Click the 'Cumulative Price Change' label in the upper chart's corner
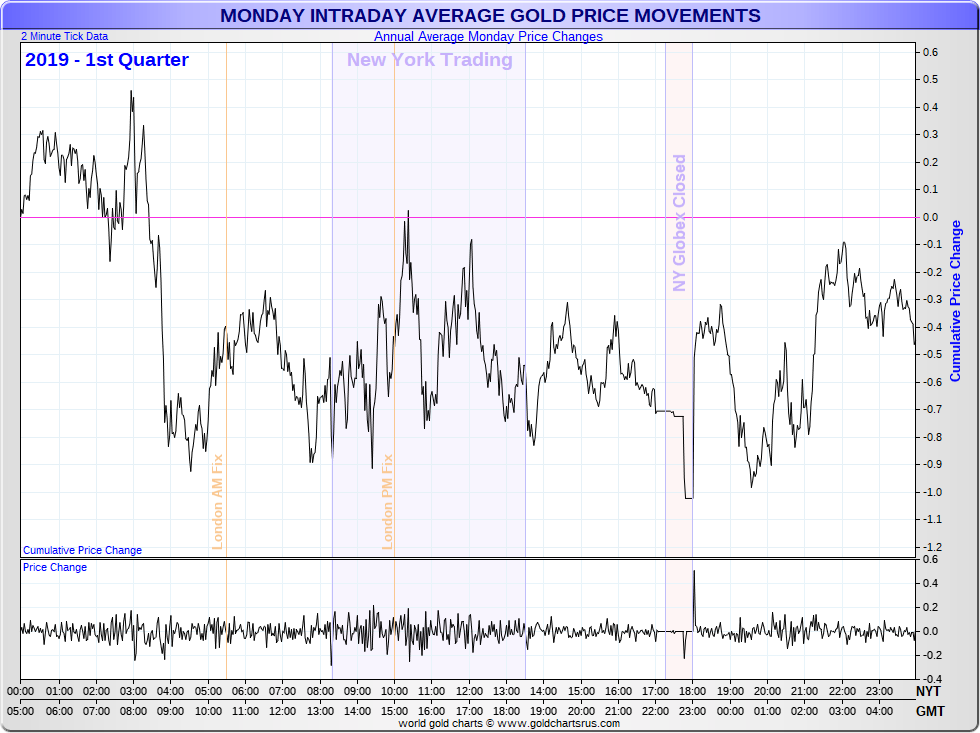The width and height of the screenshot is (980, 733). [x=82, y=550]
